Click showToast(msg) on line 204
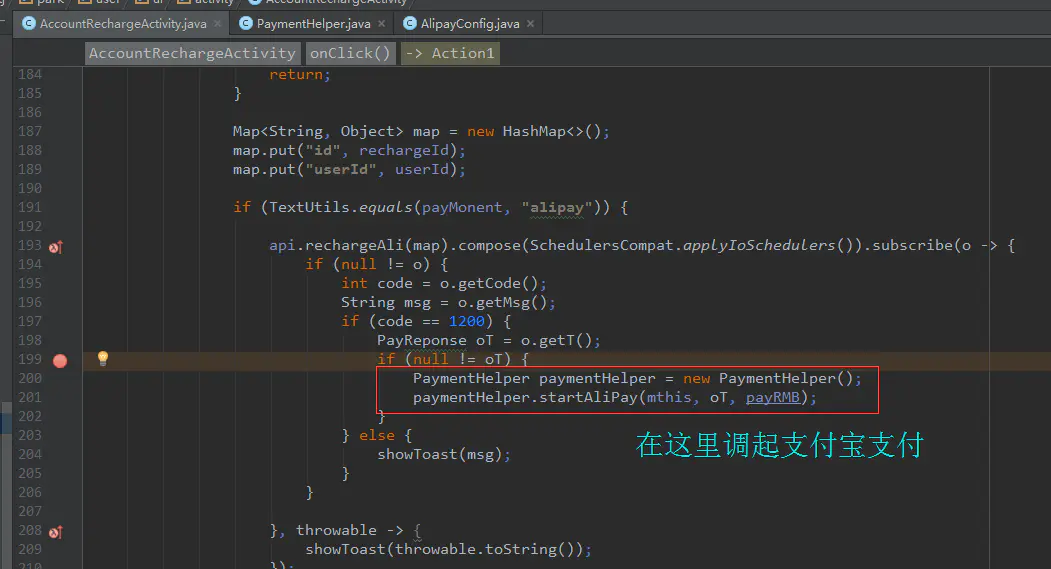The width and height of the screenshot is (1051, 569). tap(440, 454)
